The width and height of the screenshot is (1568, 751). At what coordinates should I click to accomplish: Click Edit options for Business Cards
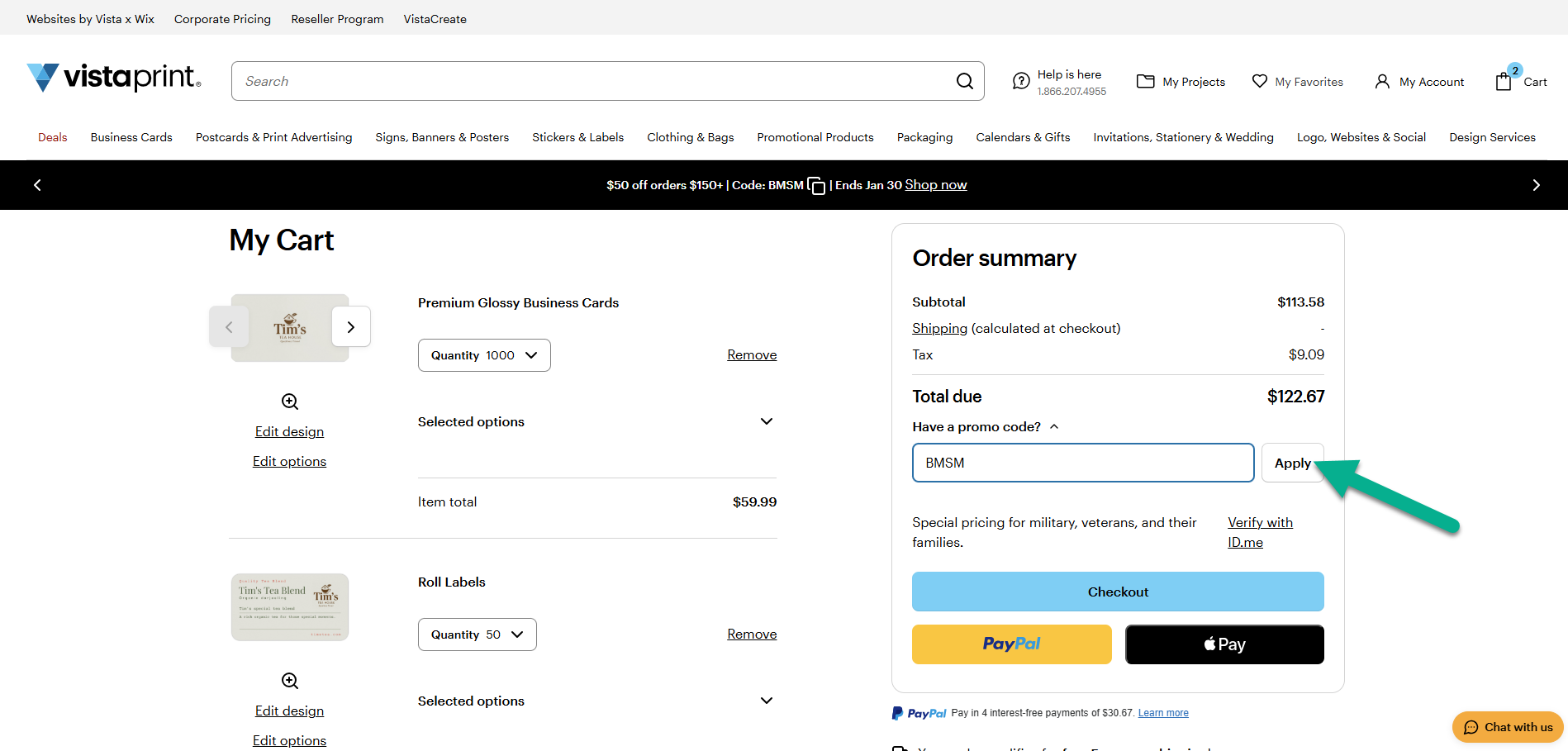[x=289, y=461]
